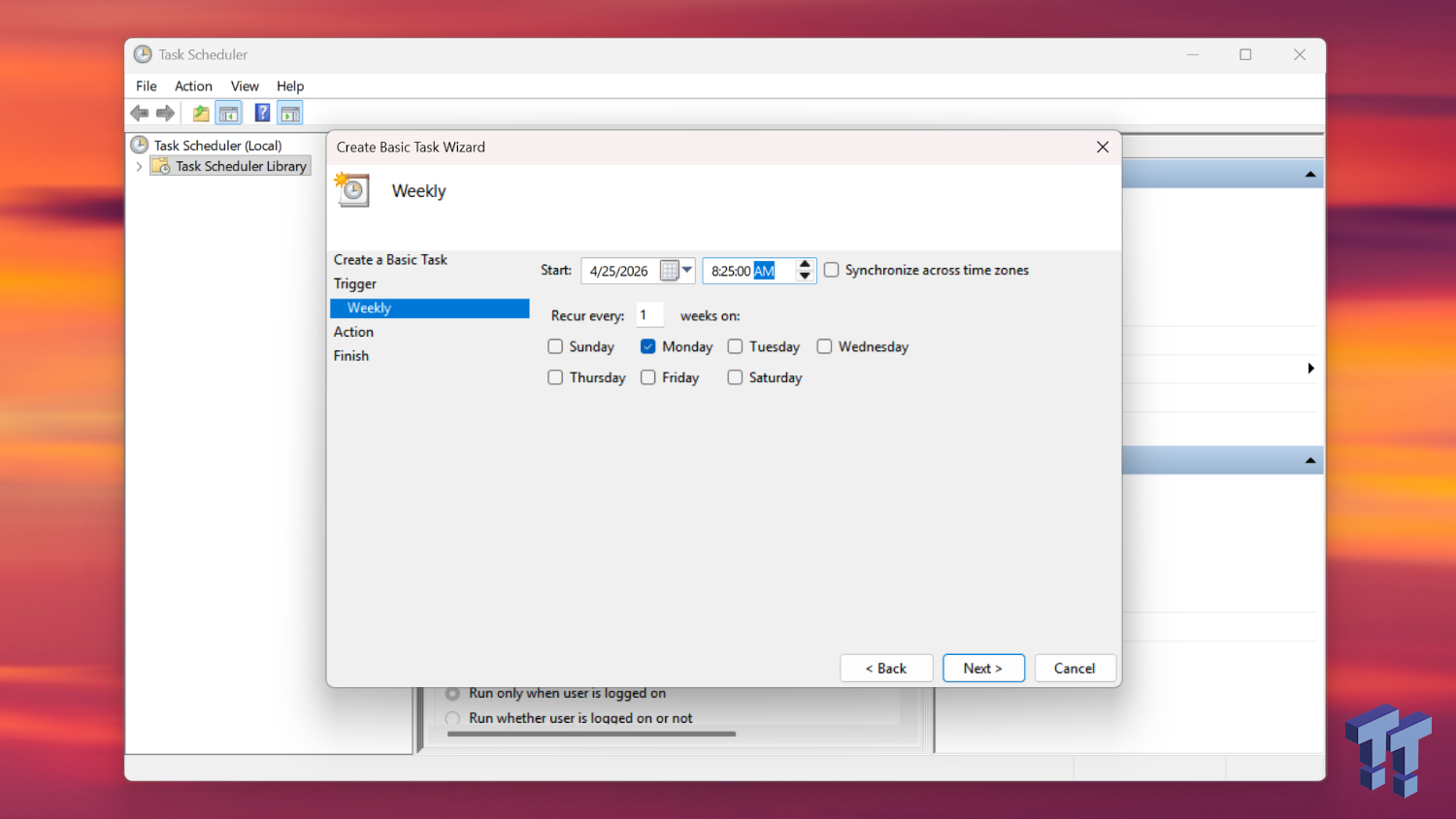
Task: Enable Synchronize across time zones
Action: click(832, 270)
